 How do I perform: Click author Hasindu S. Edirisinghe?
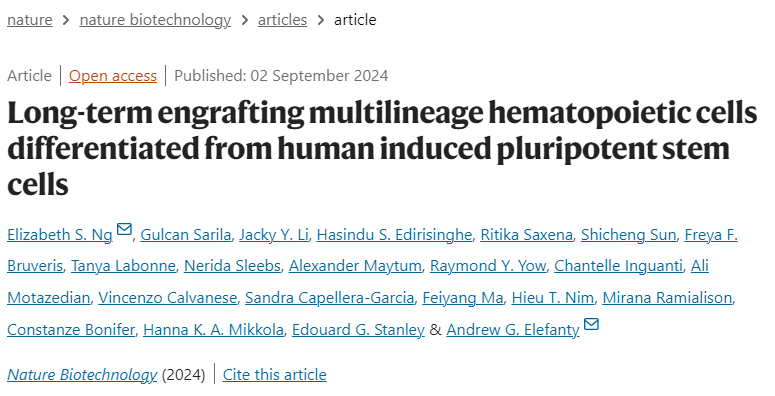tap(394, 234)
